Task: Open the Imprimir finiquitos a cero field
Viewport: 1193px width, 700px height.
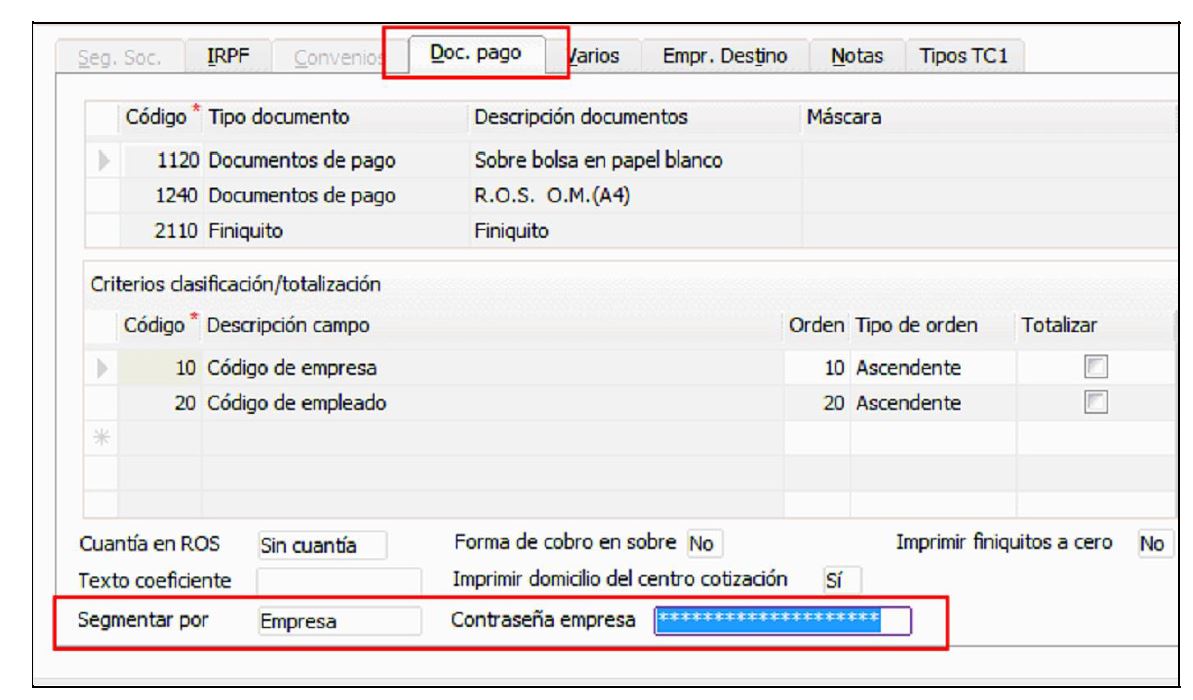Action: (1154, 543)
